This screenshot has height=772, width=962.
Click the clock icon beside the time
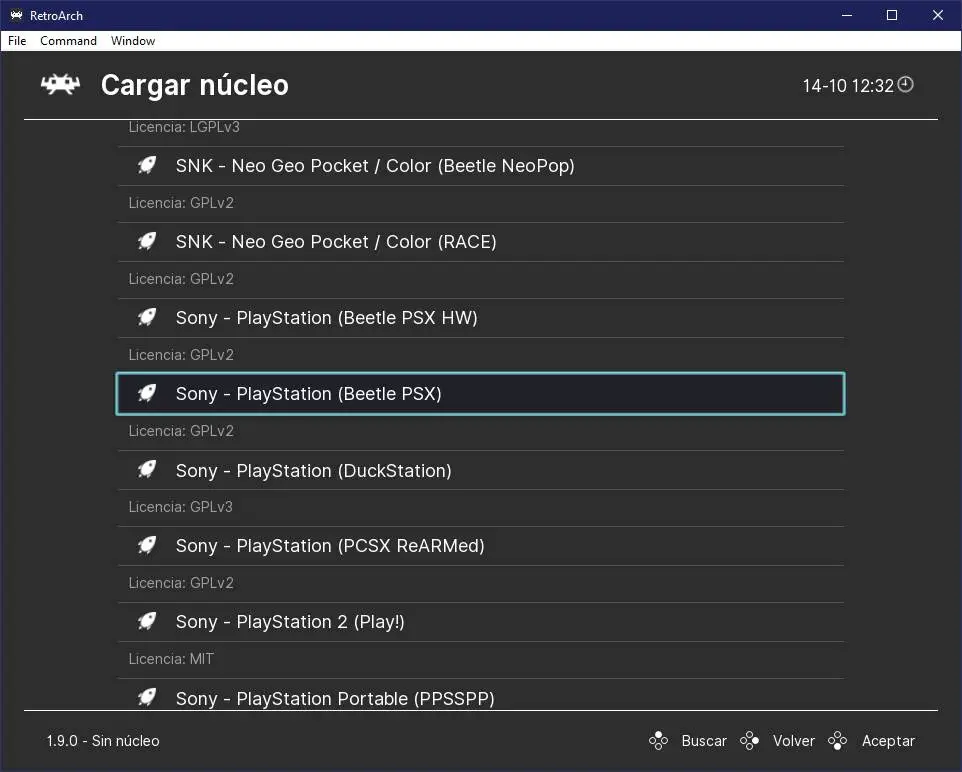coord(905,85)
